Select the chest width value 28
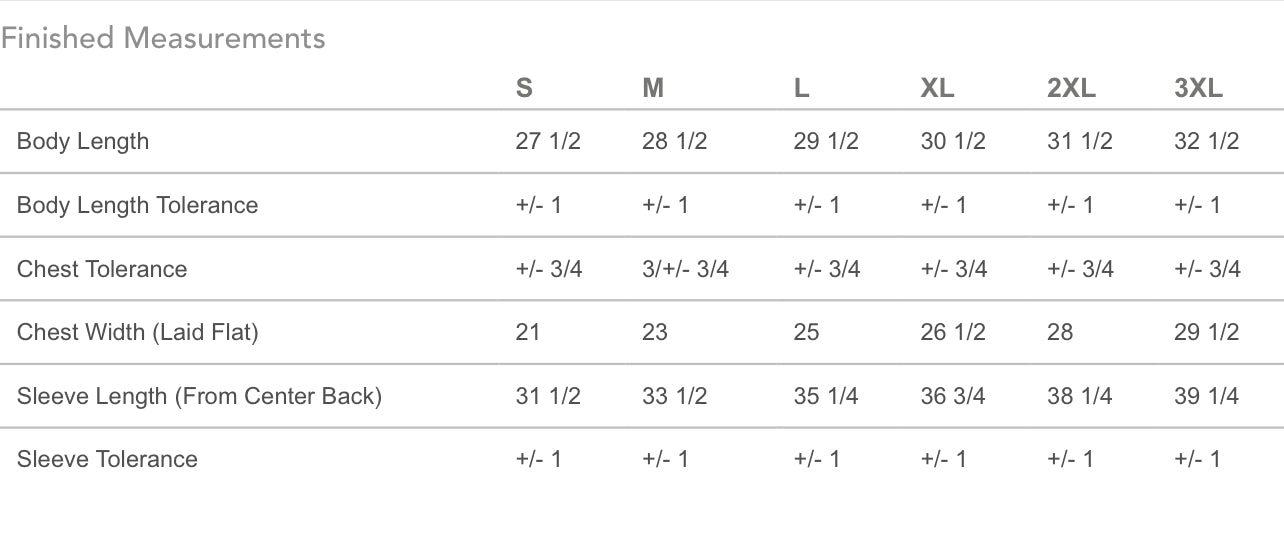 tap(1060, 332)
